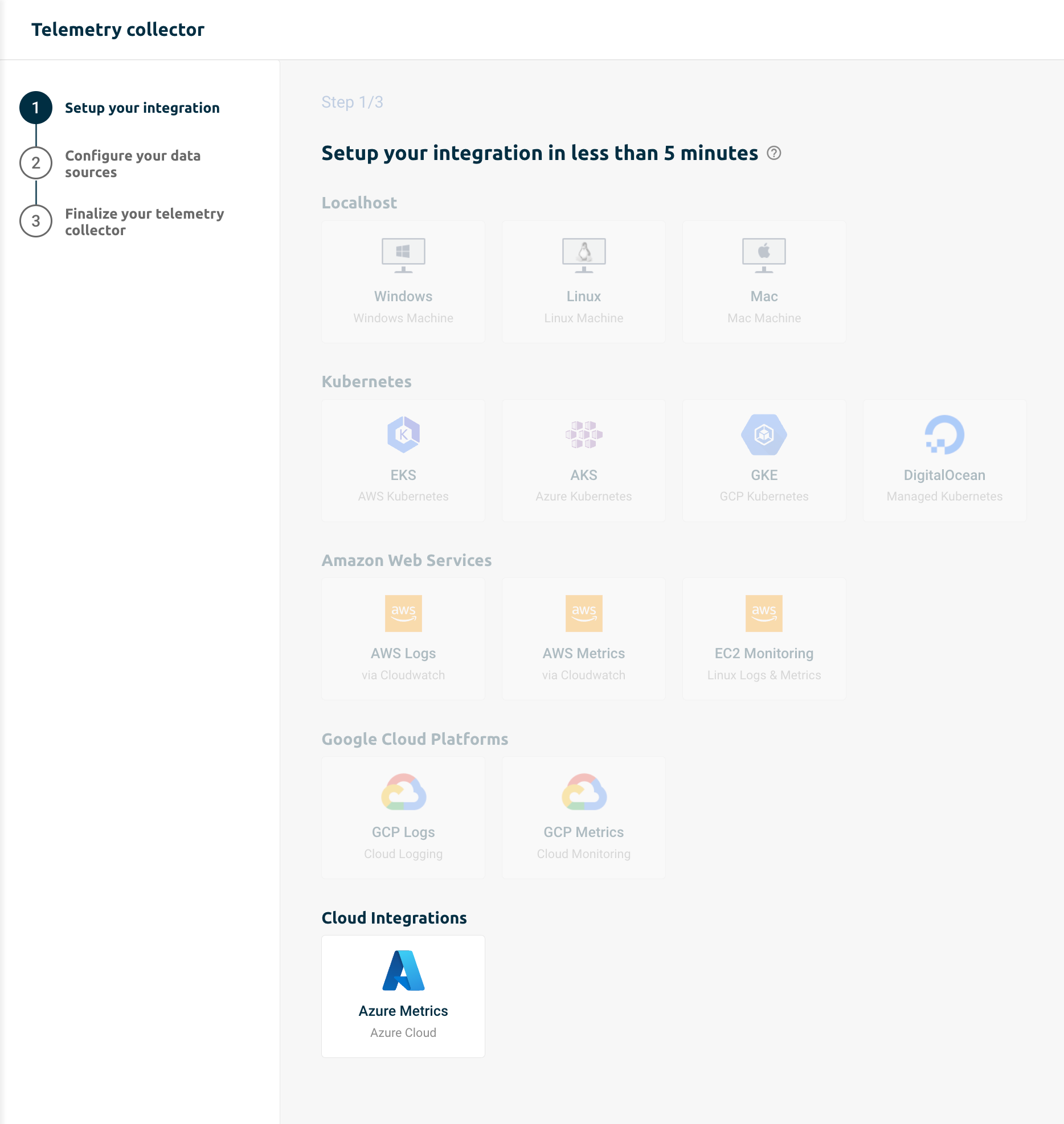Viewport: 1064px width, 1124px height.
Task: Select the Windows machine icon
Action: click(403, 255)
